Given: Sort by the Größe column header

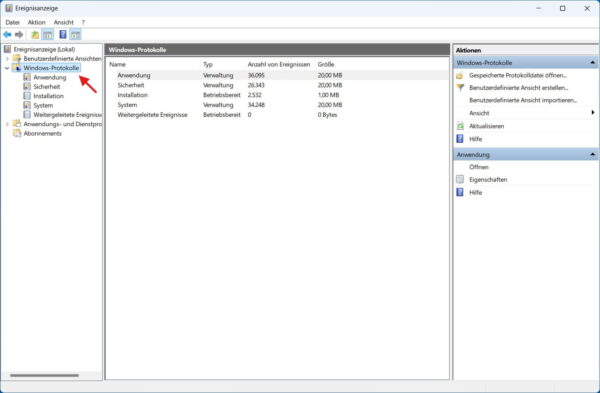Looking at the screenshot, I should 326,64.
